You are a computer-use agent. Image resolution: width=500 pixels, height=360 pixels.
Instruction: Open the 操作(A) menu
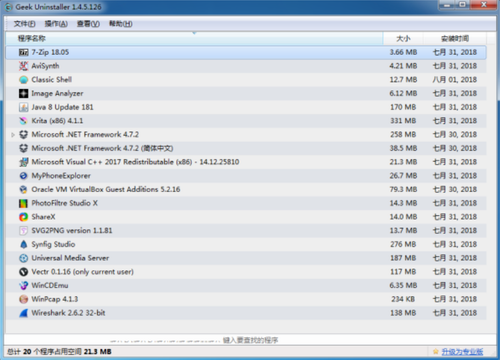[56, 24]
